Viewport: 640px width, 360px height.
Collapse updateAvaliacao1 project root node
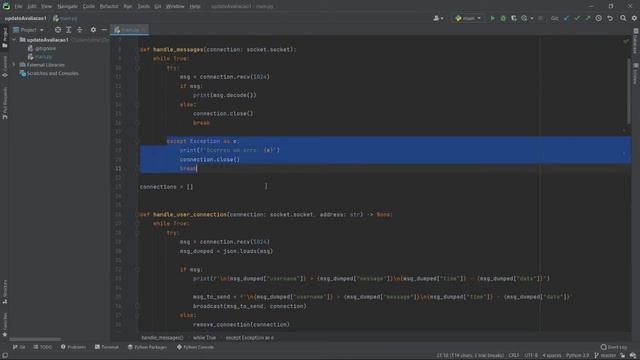[14, 40]
